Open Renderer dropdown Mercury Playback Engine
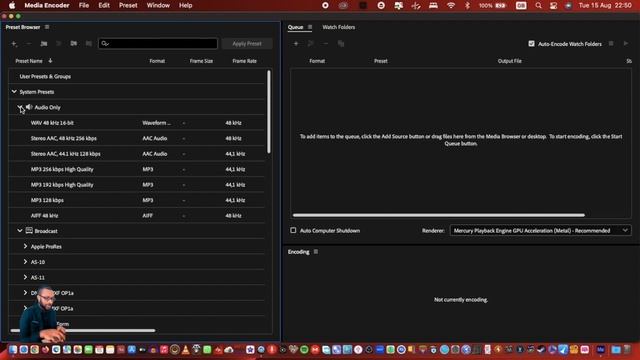The width and height of the screenshot is (640, 360). click(x=540, y=231)
